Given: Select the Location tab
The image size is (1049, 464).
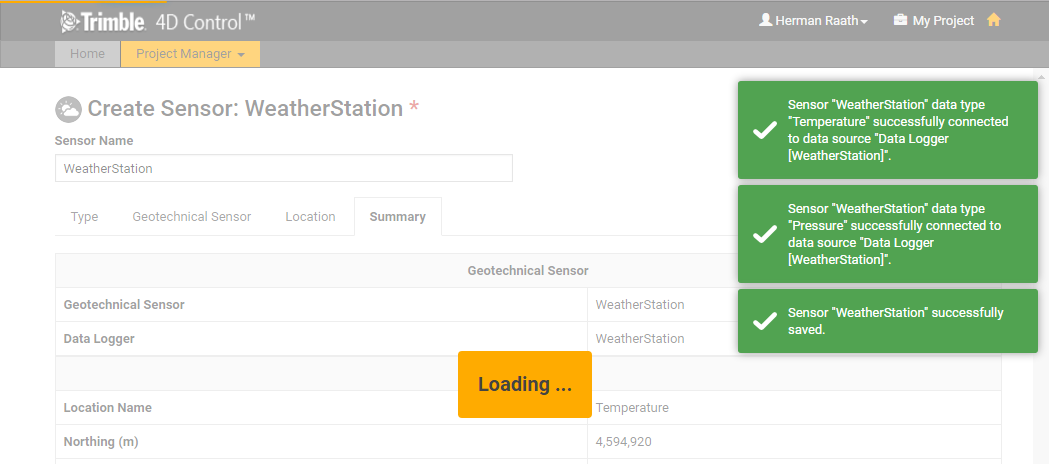Looking at the screenshot, I should click(x=310, y=217).
